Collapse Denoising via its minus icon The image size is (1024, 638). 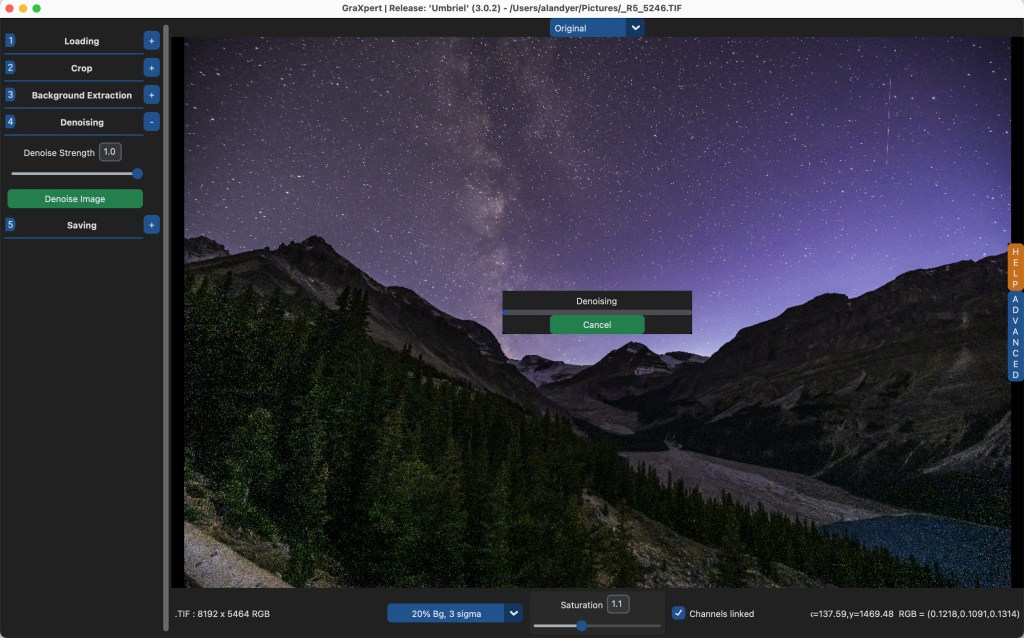pyautogui.click(x=150, y=121)
